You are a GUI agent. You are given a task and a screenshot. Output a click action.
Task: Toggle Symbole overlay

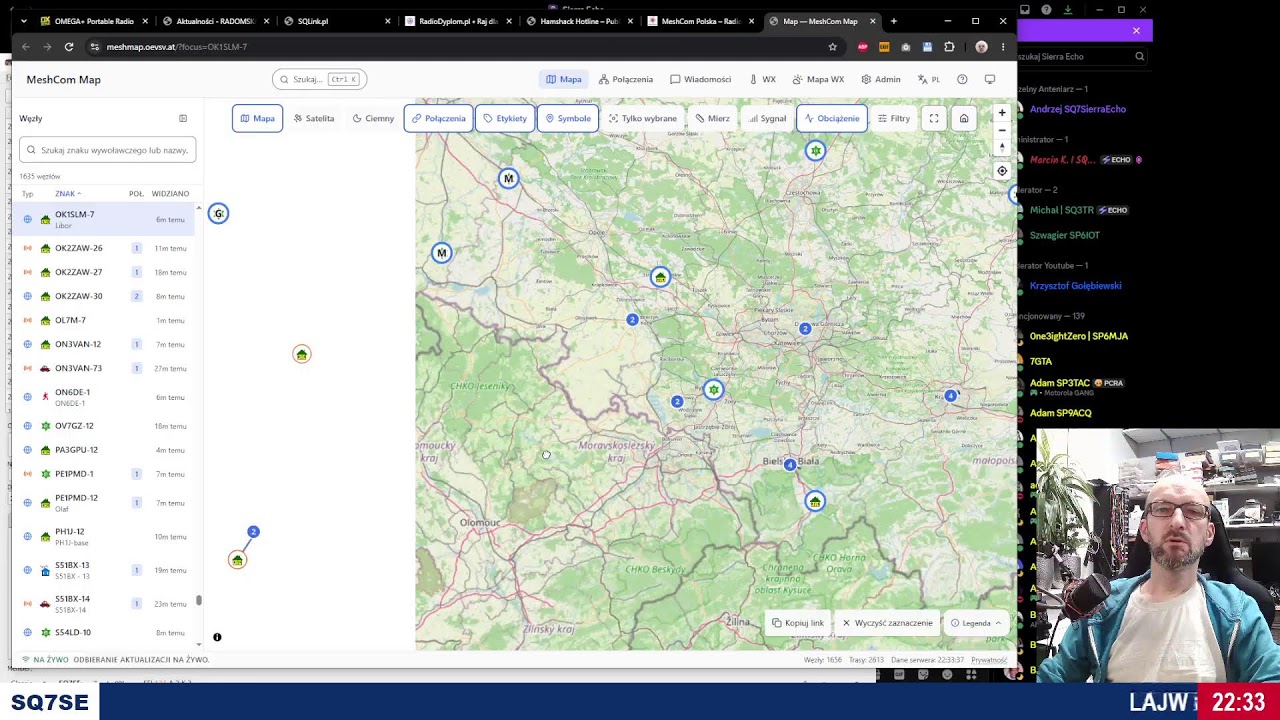pos(567,118)
